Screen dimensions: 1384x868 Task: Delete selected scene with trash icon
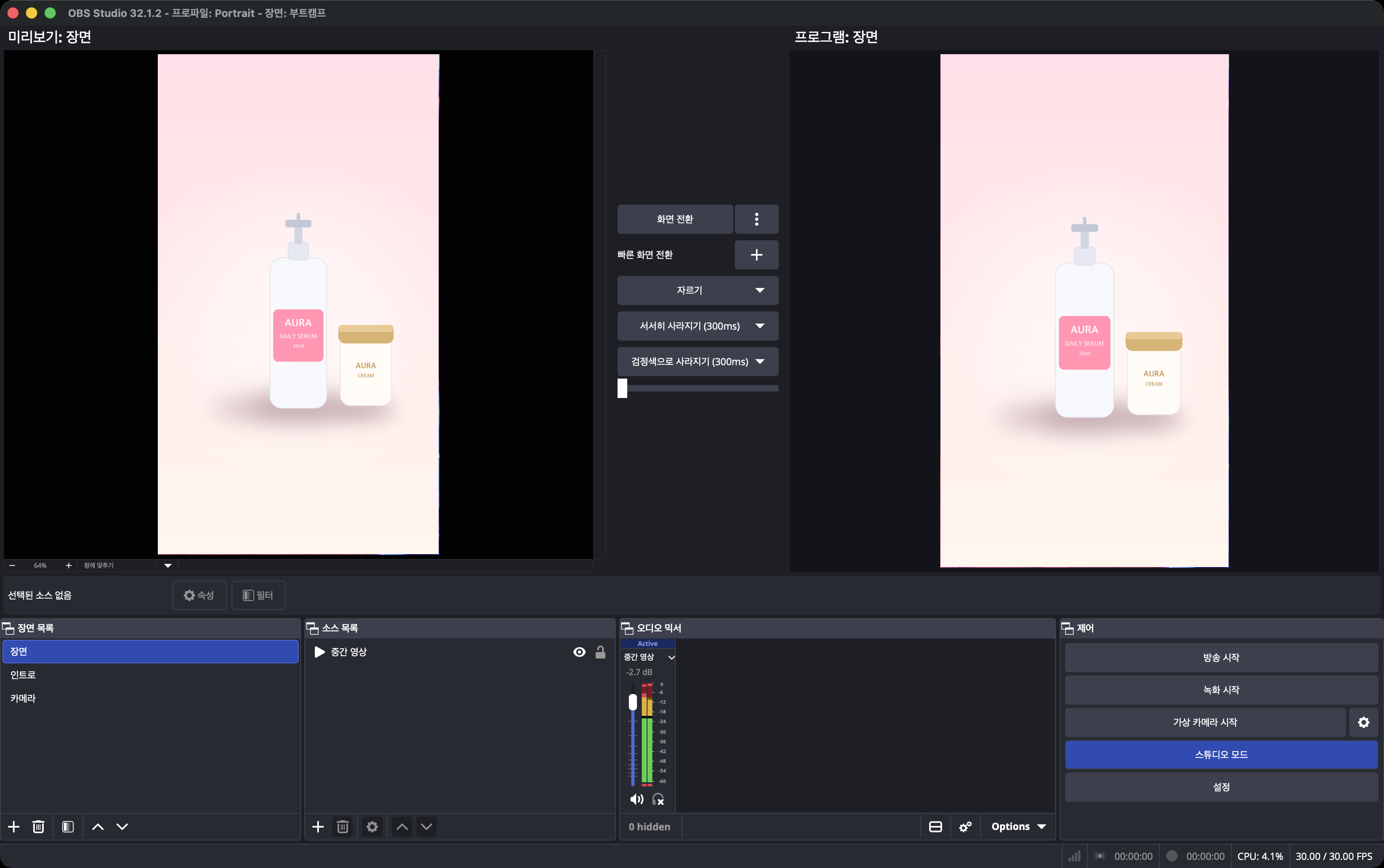[x=38, y=827]
